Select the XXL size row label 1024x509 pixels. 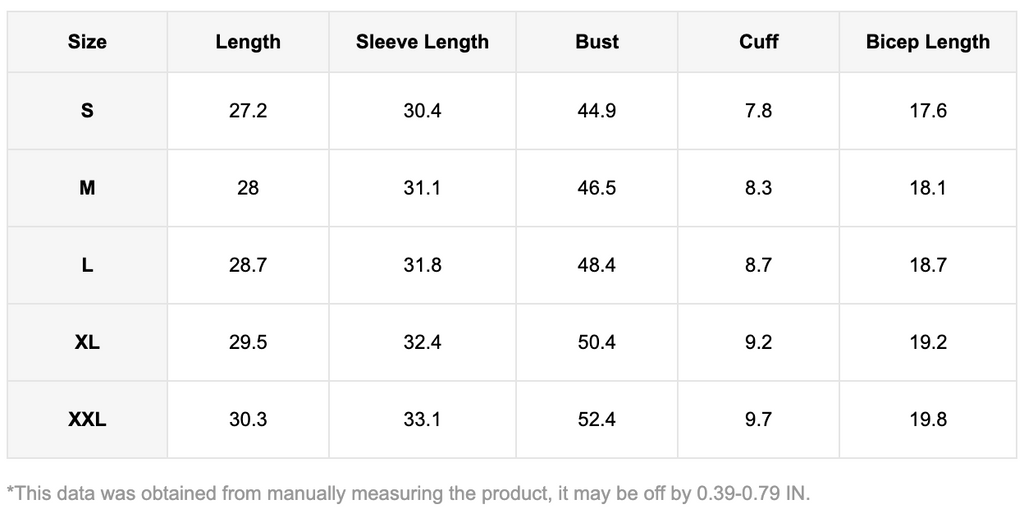point(87,420)
